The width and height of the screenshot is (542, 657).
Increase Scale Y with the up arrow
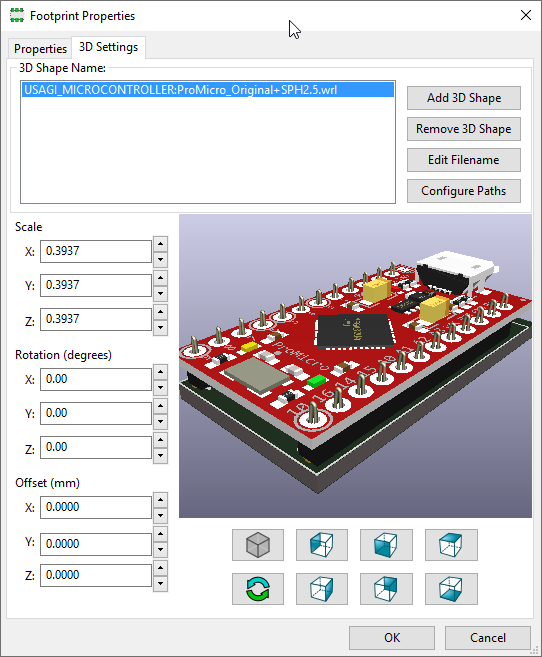[160, 278]
